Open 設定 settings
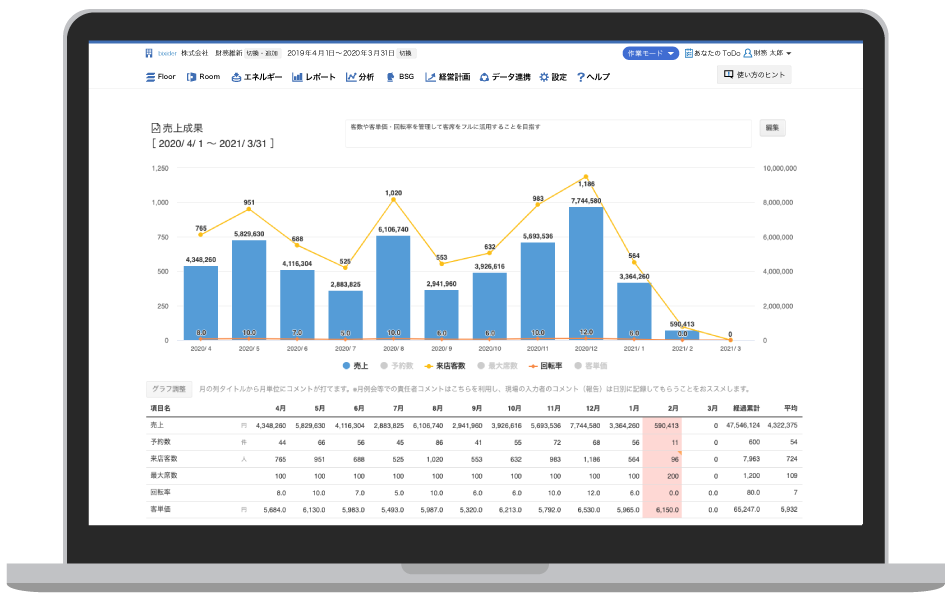This screenshot has height=600, width=950. [x=553, y=77]
